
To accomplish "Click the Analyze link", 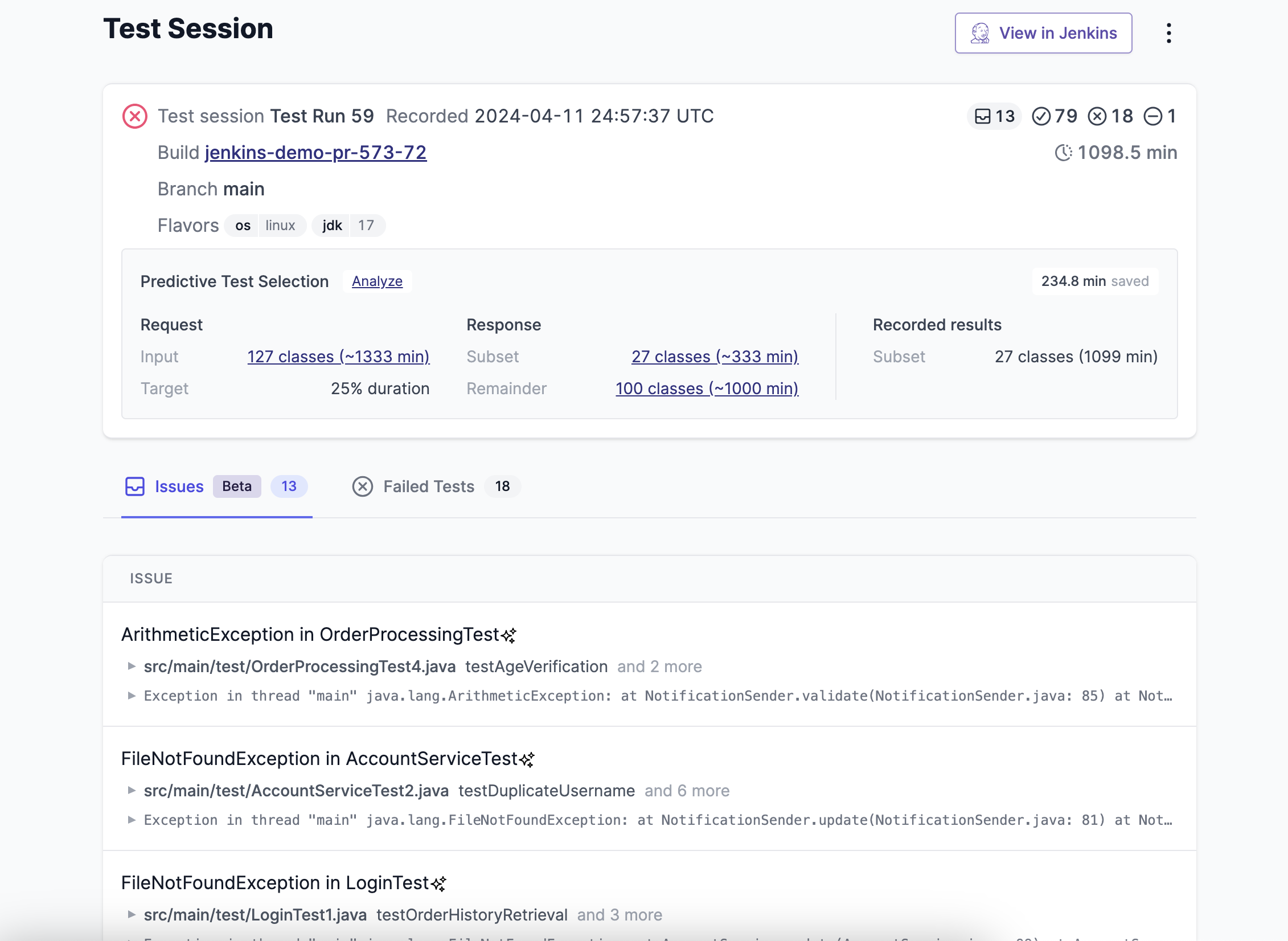I will coord(377,281).
